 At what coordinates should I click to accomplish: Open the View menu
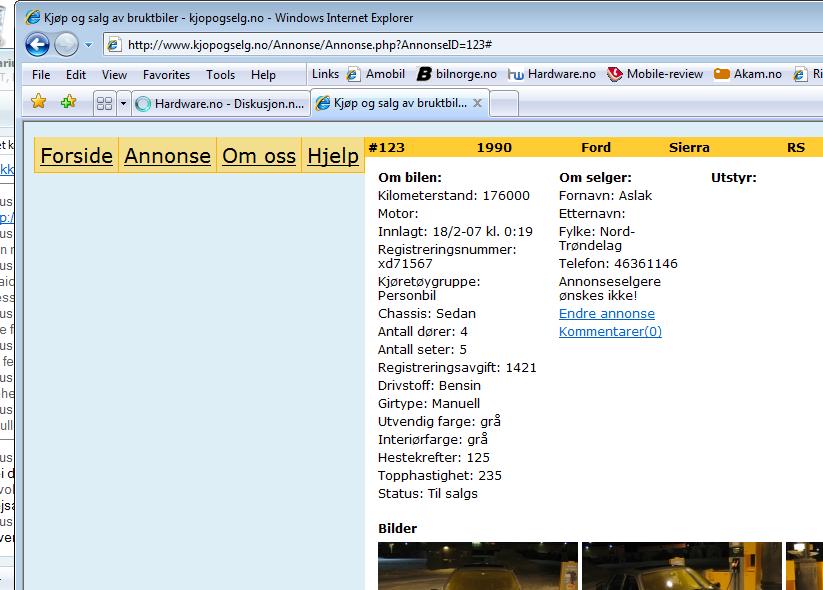click(x=114, y=75)
